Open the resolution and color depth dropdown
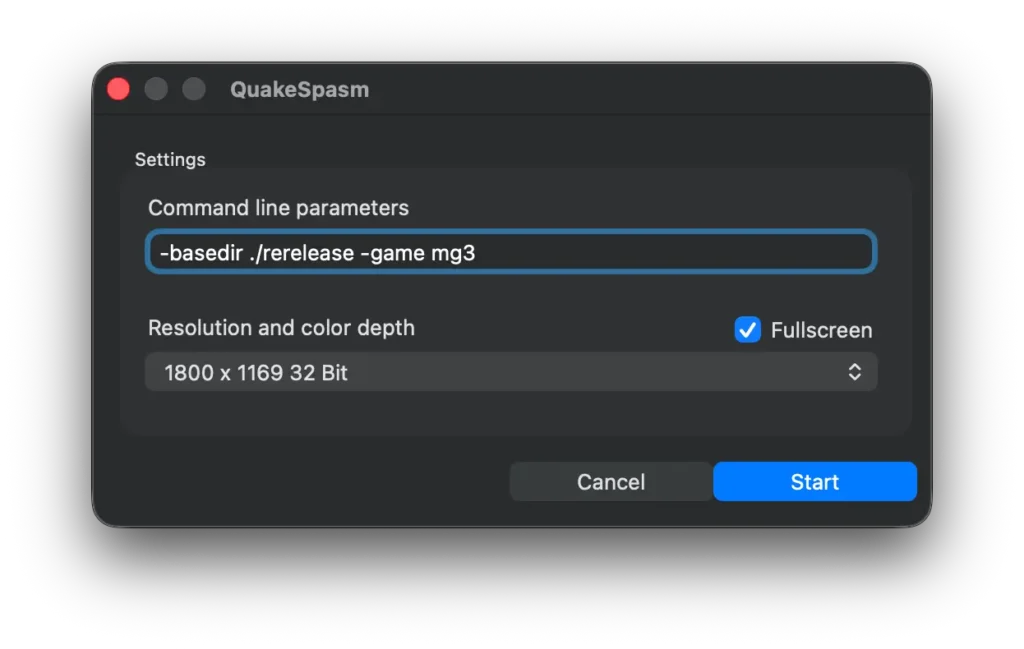Viewport: 1024px width, 649px height. click(x=511, y=372)
